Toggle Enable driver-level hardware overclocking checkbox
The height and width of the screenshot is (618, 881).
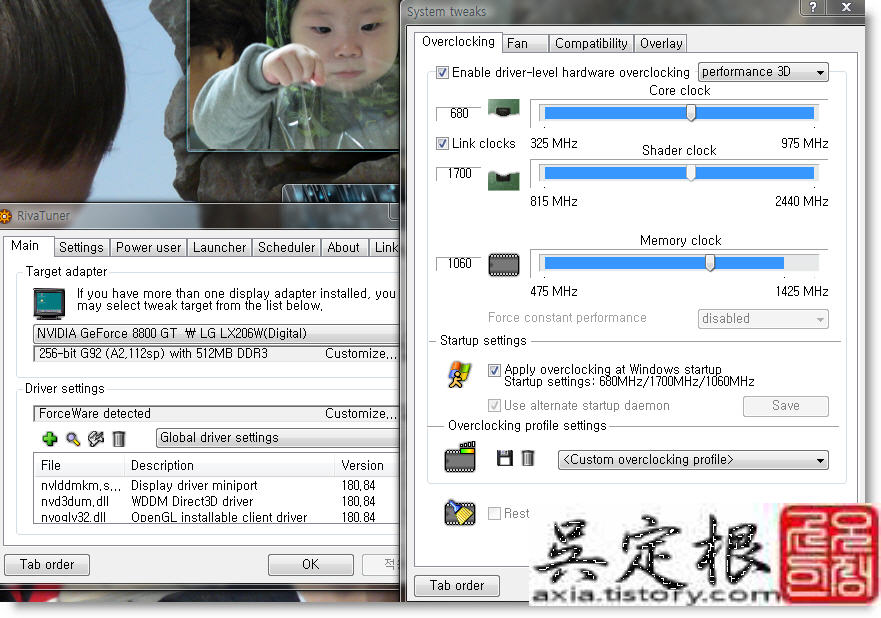pyautogui.click(x=442, y=72)
